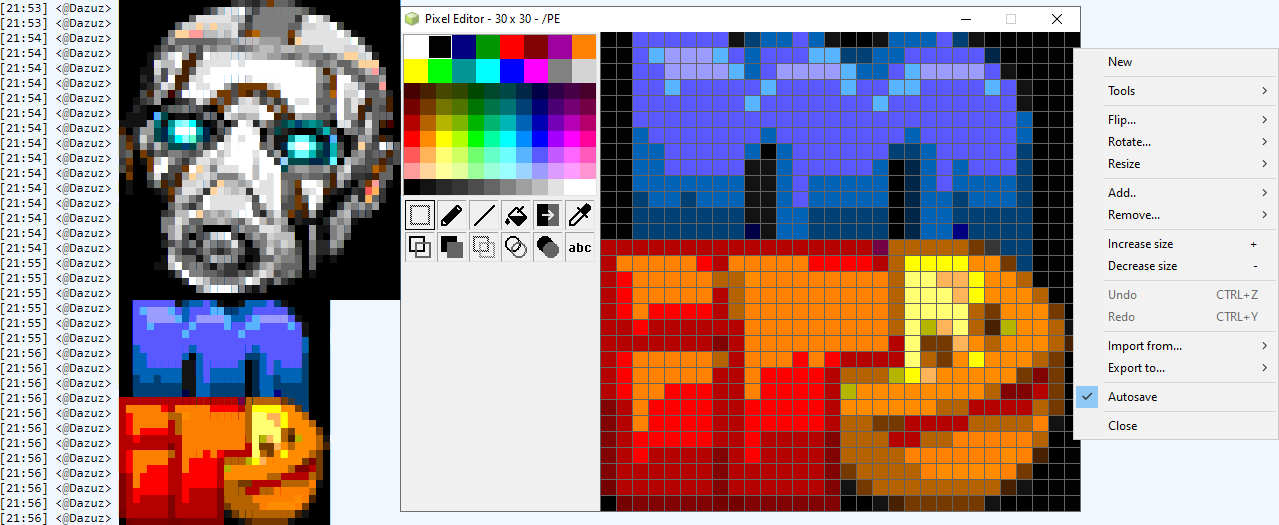Choose the Line drawing tool
This screenshot has height=525, width=1279.
pyautogui.click(x=484, y=215)
